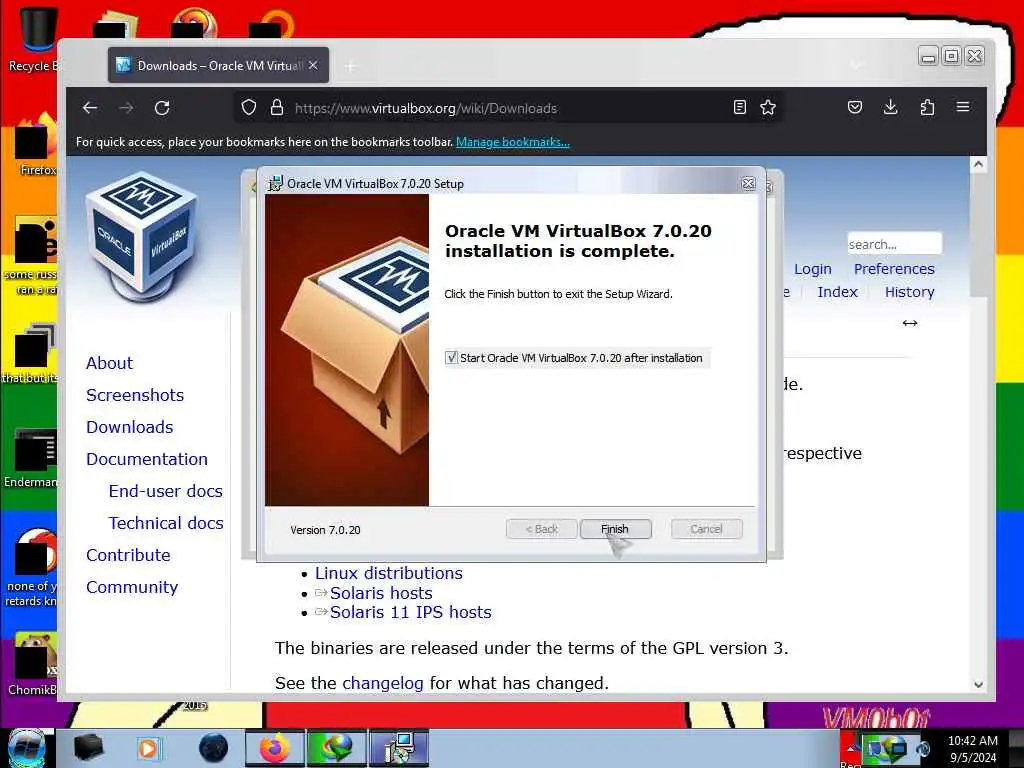1024x768 pixels.
Task: Open the Firefox extensions puzzle icon
Action: pos(927,107)
